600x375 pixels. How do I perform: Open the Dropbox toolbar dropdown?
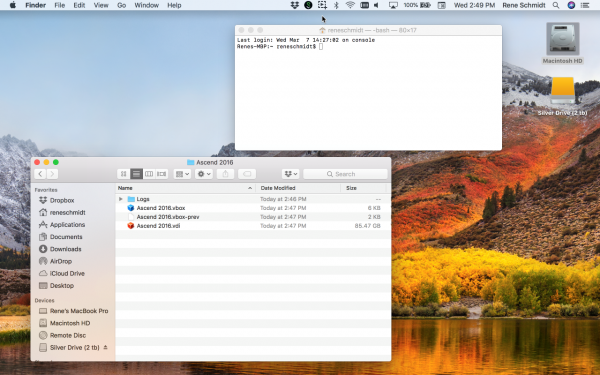pos(290,174)
